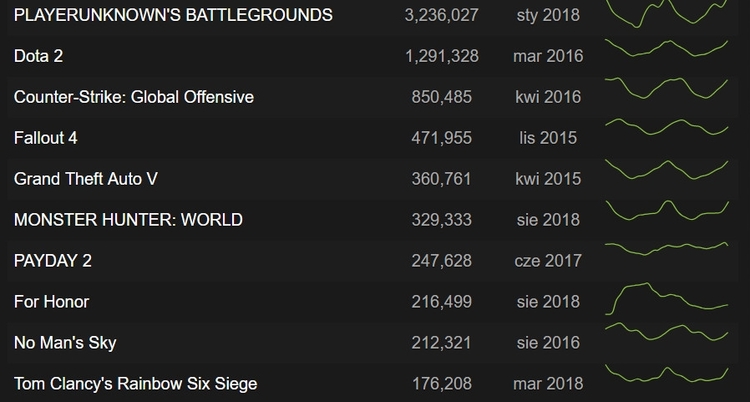Select peak player count 247,628
The width and height of the screenshot is (750, 402).
click(441, 261)
